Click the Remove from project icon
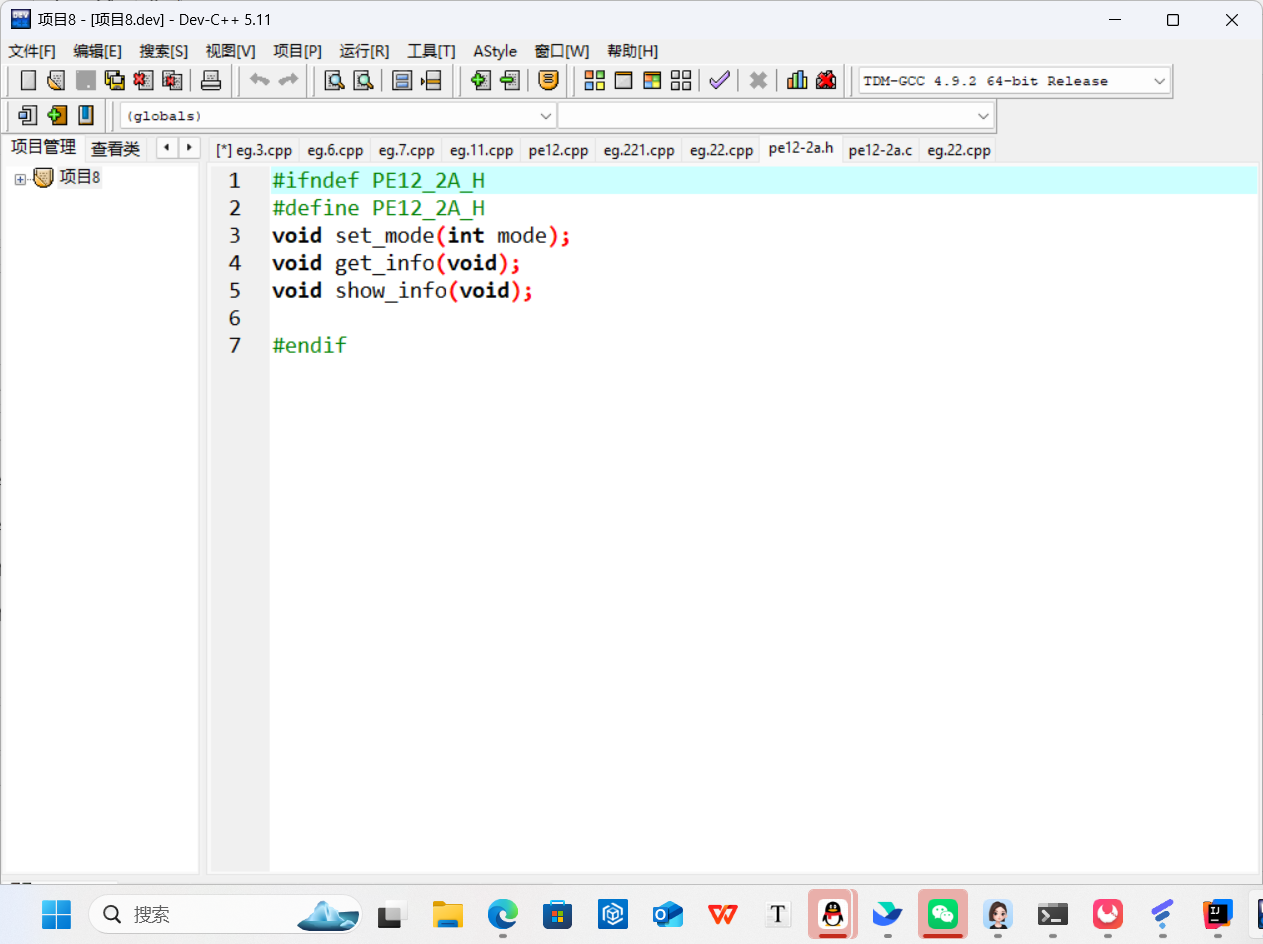This screenshot has width=1263, height=944. click(x=510, y=81)
